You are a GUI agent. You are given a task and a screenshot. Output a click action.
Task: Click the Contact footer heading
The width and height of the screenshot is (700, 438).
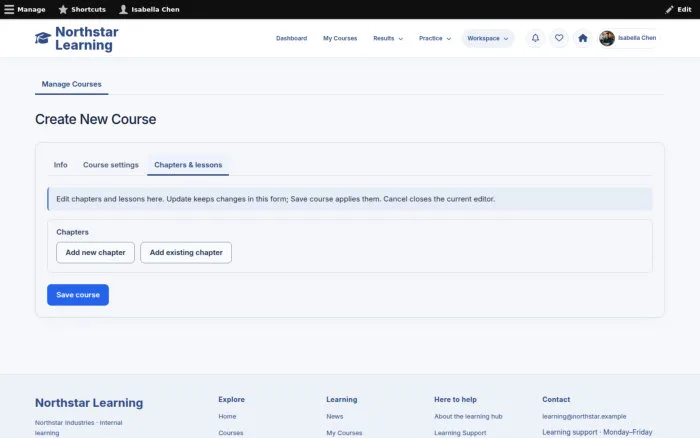556,400
